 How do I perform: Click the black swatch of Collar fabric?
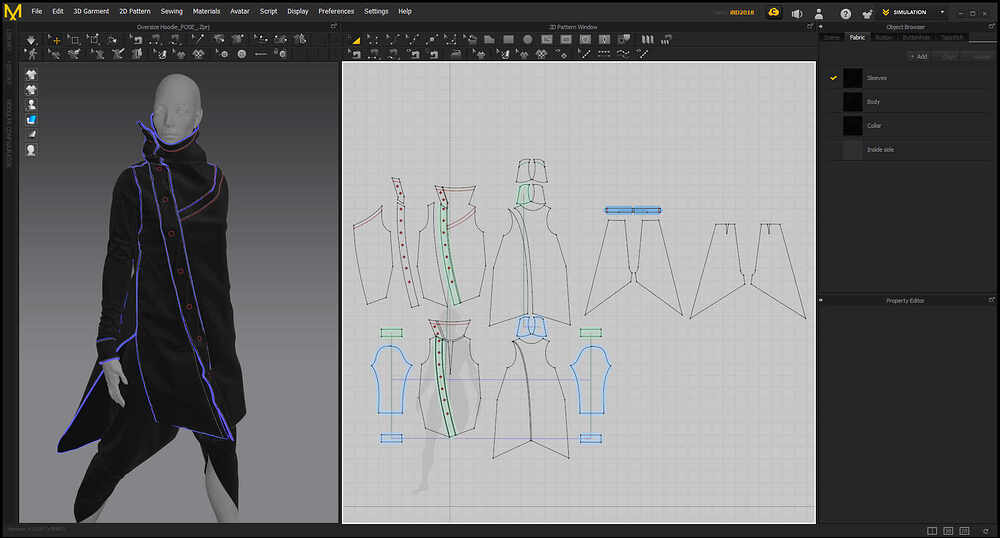pos(853,126)
